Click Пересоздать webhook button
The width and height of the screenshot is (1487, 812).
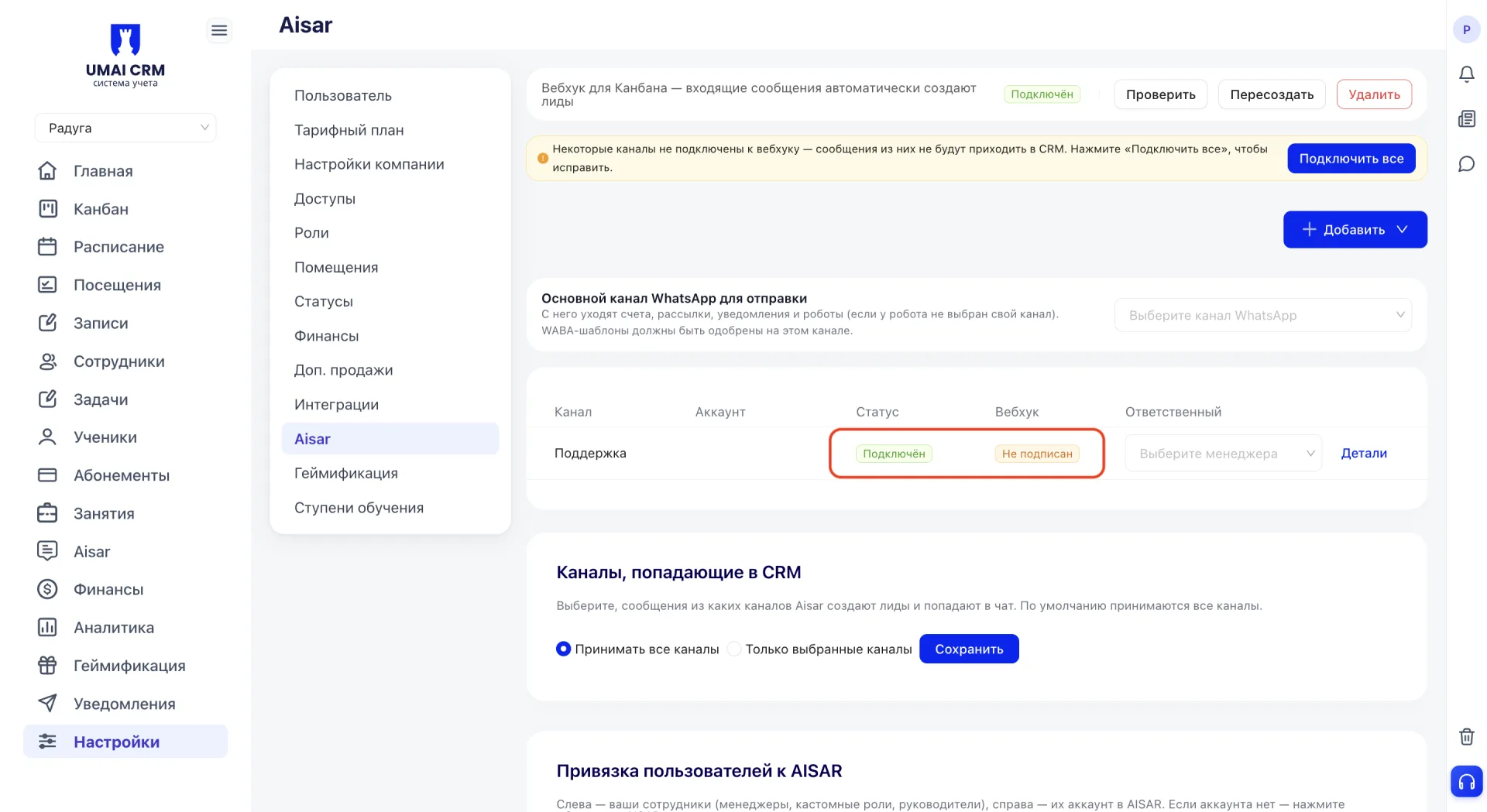1272,94
